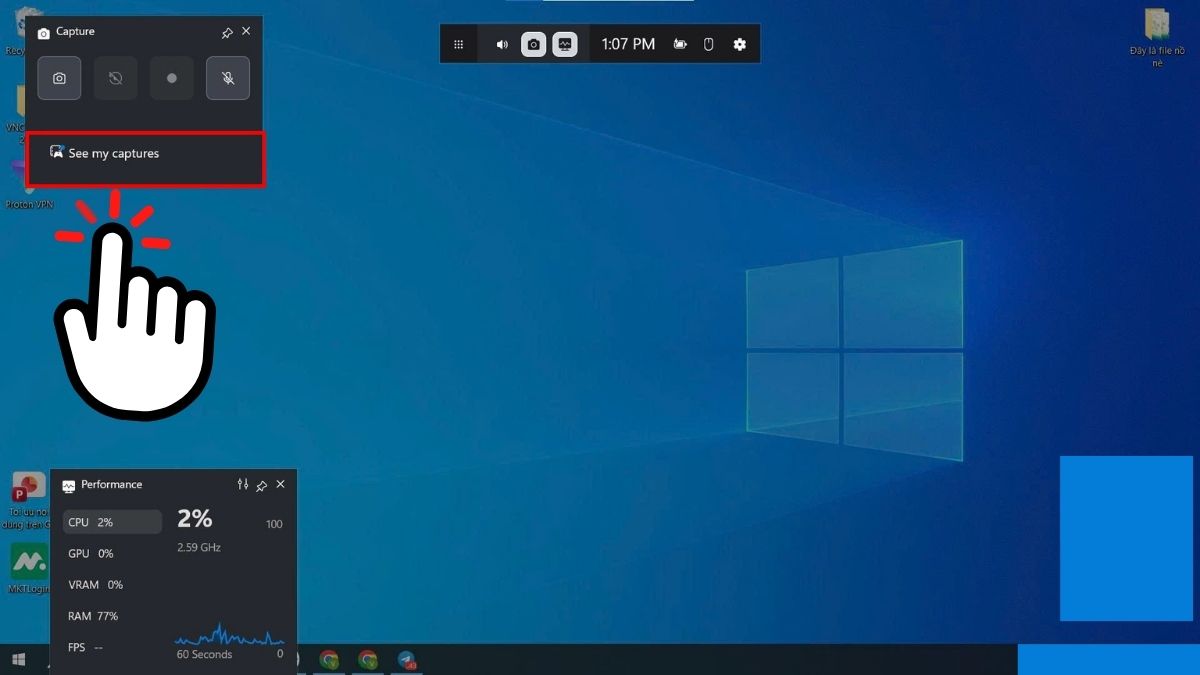Open the Game Bar widget menu
The width and height of the screenshot is (1200, 675).
458,44
